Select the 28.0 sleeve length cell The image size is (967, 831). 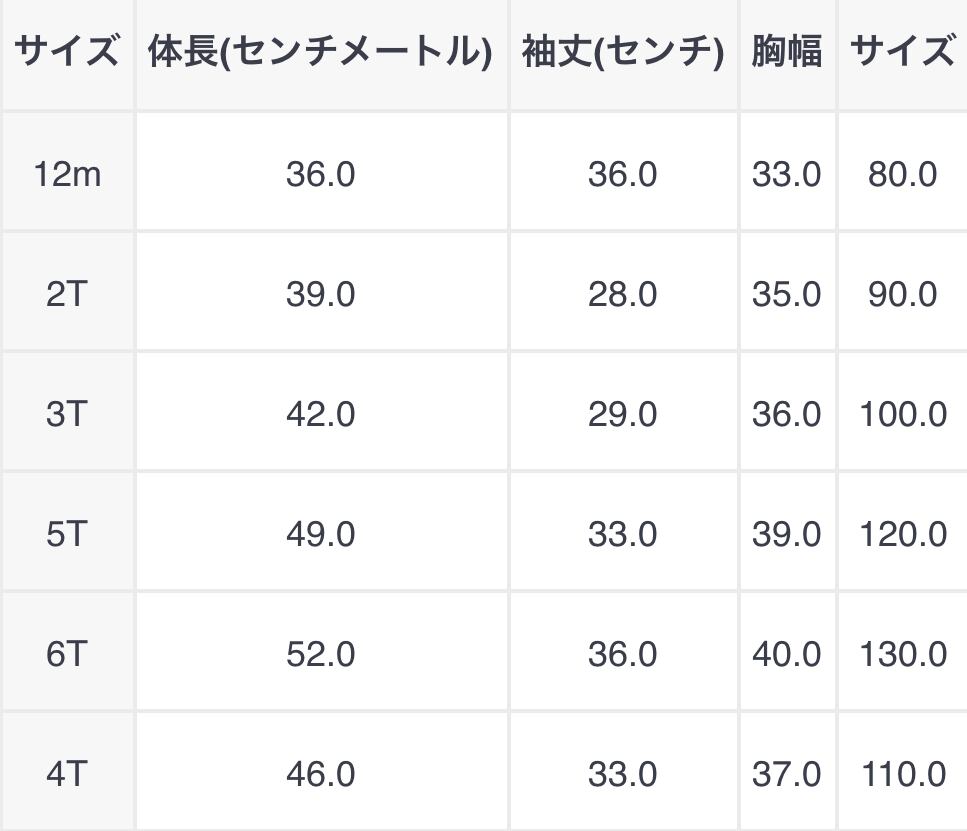622,295
